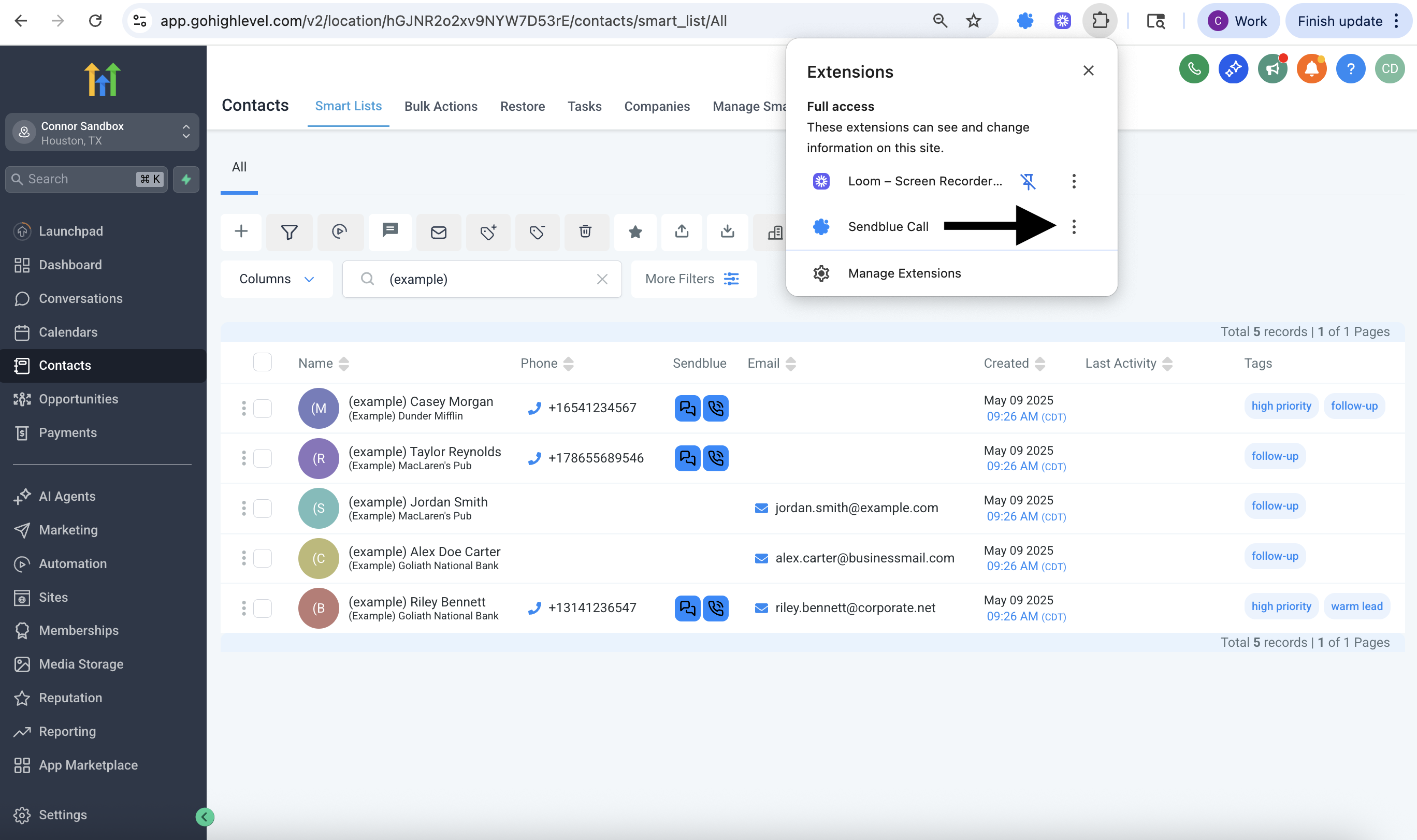This screenshot has width=1417, height=840.
Task: Unpin Loom with the pin icon
Action: (1028, 181)
